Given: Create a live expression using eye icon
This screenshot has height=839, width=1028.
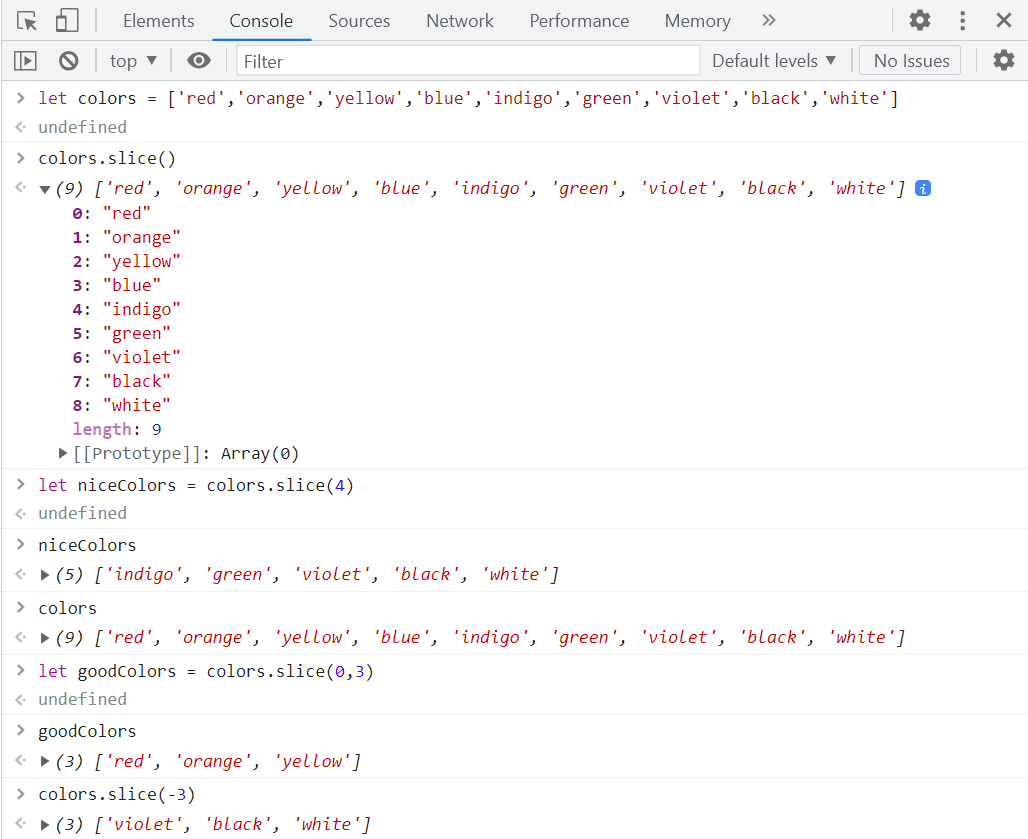Looking at the screenshot, I should (199, 61).
